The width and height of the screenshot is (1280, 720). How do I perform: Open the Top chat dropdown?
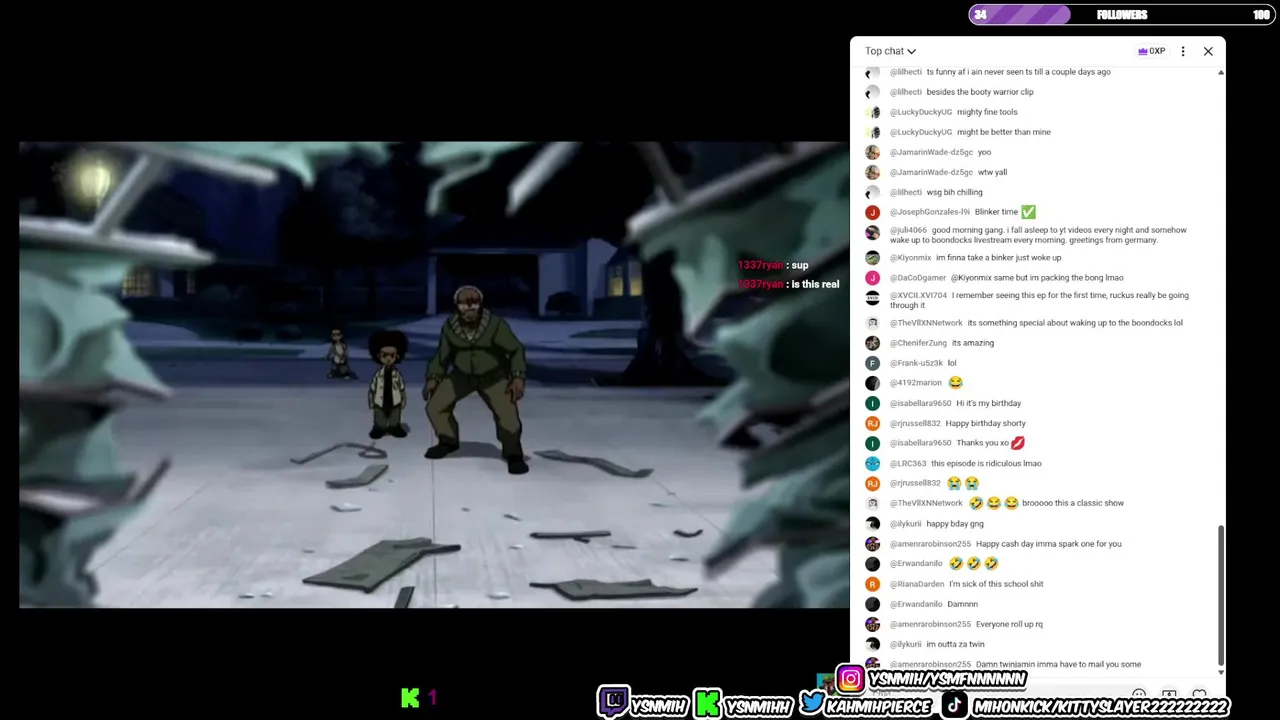pos(890,51)
